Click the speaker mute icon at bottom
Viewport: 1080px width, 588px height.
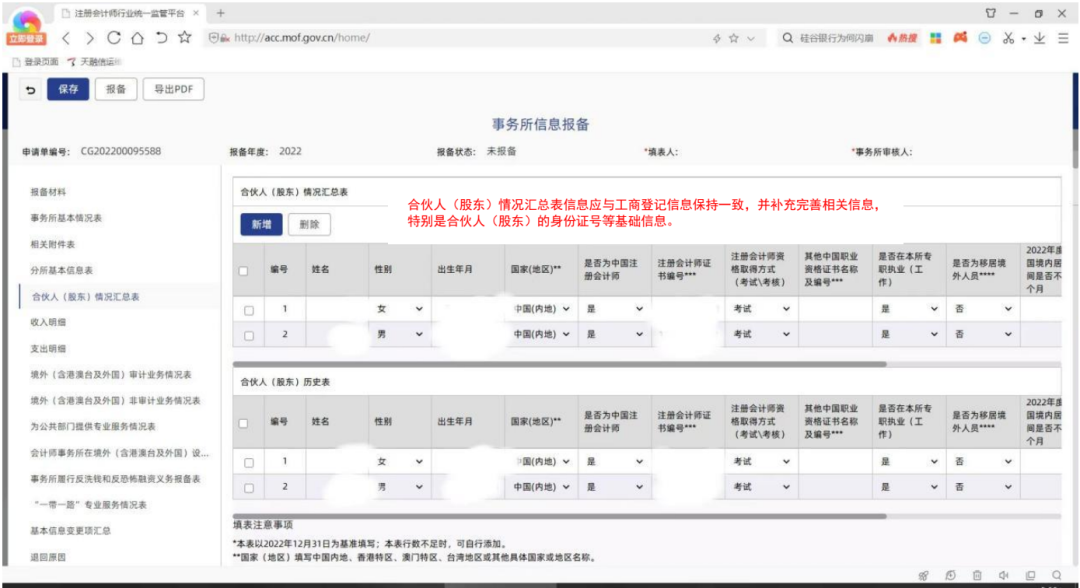(x=1003, y=575)
